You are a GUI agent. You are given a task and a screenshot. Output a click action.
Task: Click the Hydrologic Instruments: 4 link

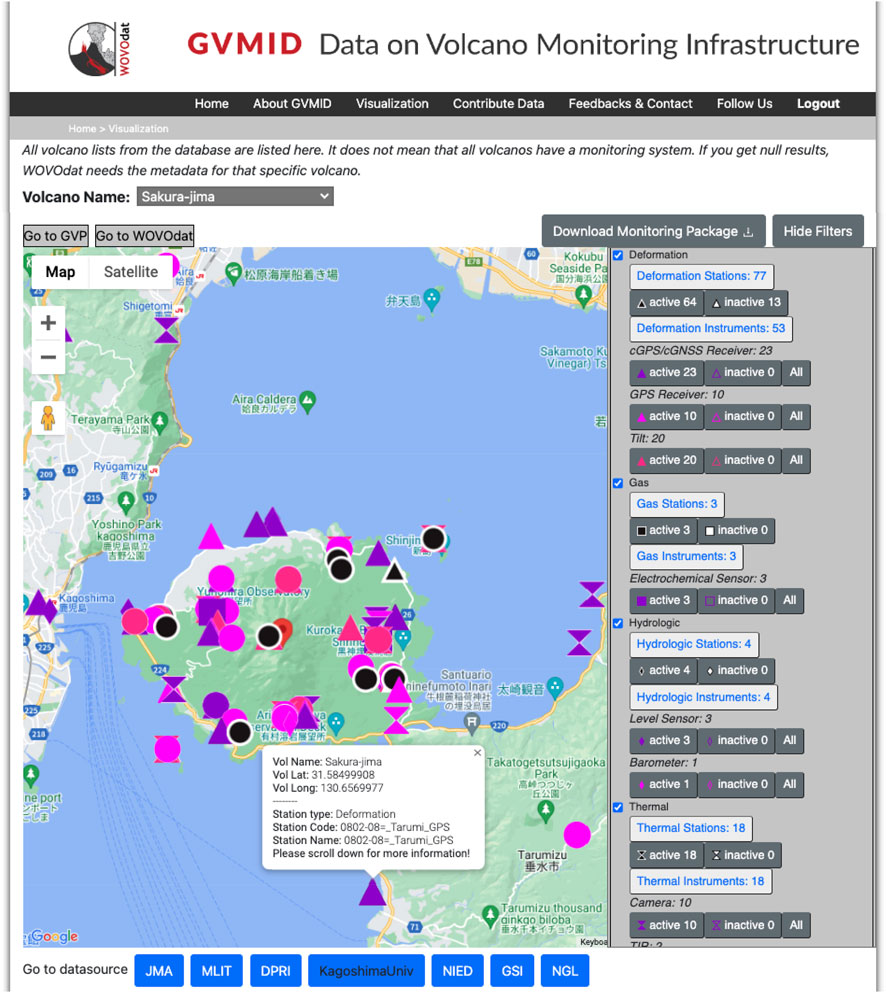click(704, 697)
